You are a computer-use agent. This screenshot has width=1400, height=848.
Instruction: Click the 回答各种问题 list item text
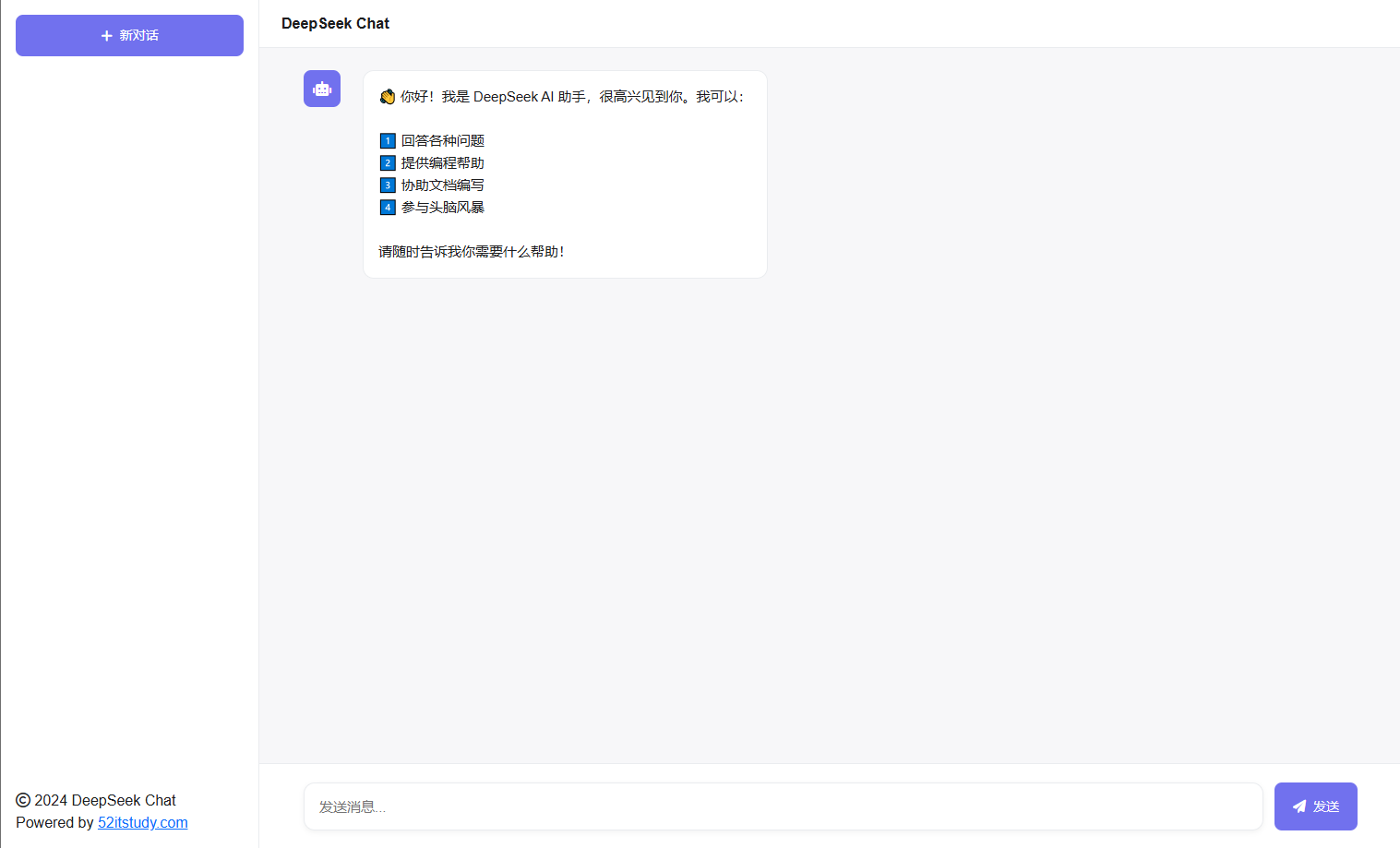point(443,141)
